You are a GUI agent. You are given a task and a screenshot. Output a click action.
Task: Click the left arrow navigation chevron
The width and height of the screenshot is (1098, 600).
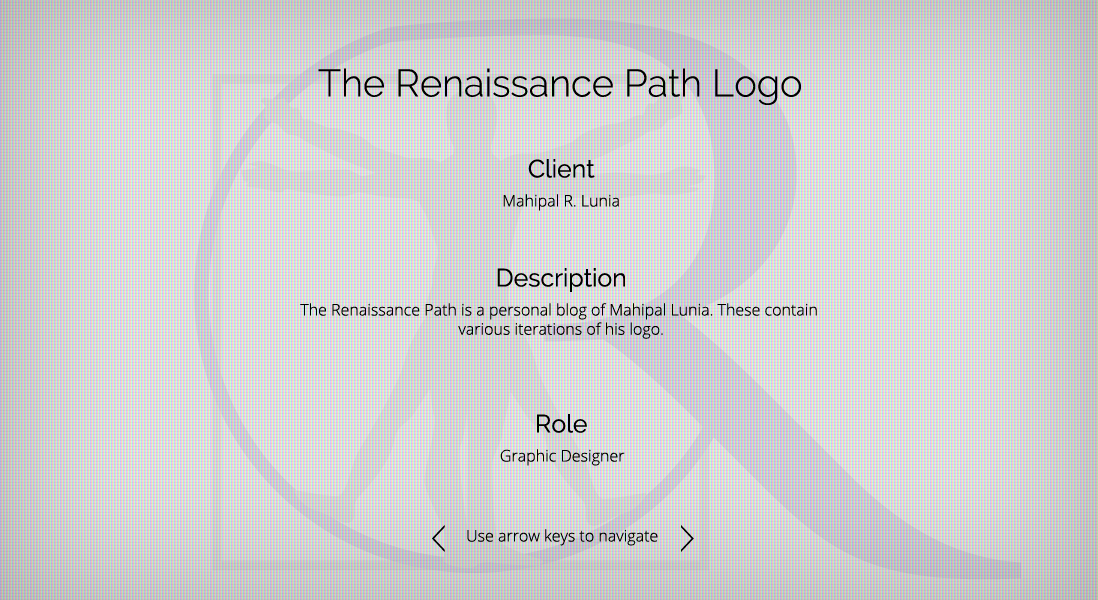click(438, 538)
